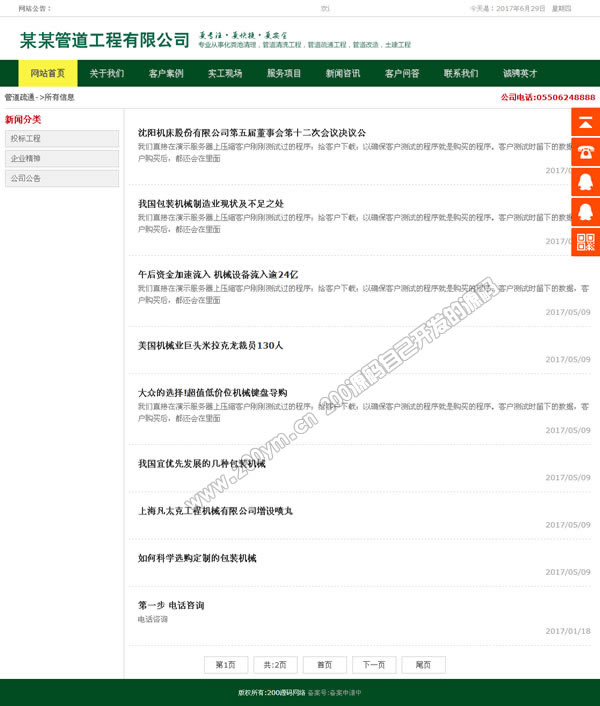
Task: Click the 2017/01/18 article date
Action: coord(568,631)
